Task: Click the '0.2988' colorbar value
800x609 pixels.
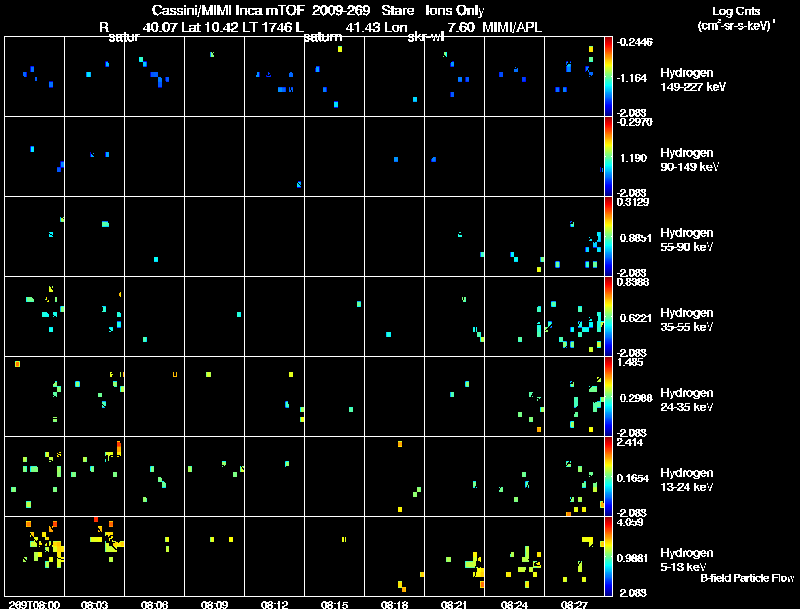Action: [x=635, y=398]
